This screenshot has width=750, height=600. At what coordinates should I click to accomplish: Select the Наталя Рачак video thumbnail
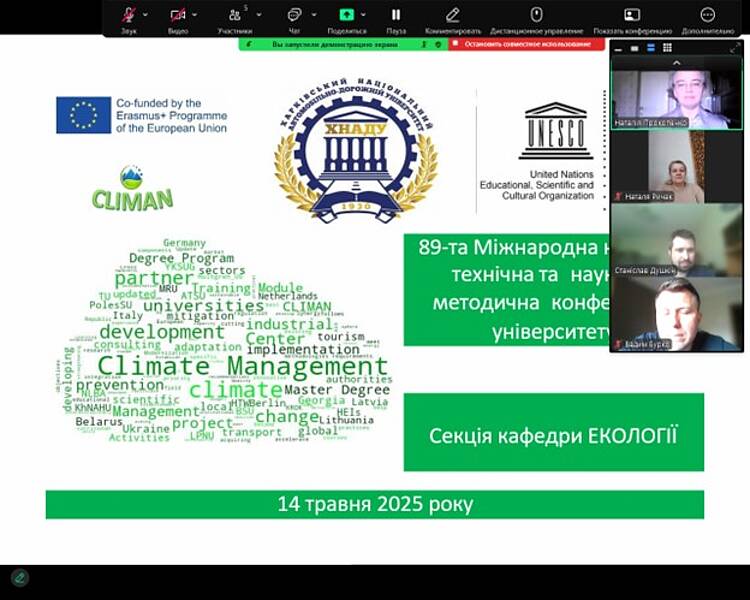click(x=677, y=167)
